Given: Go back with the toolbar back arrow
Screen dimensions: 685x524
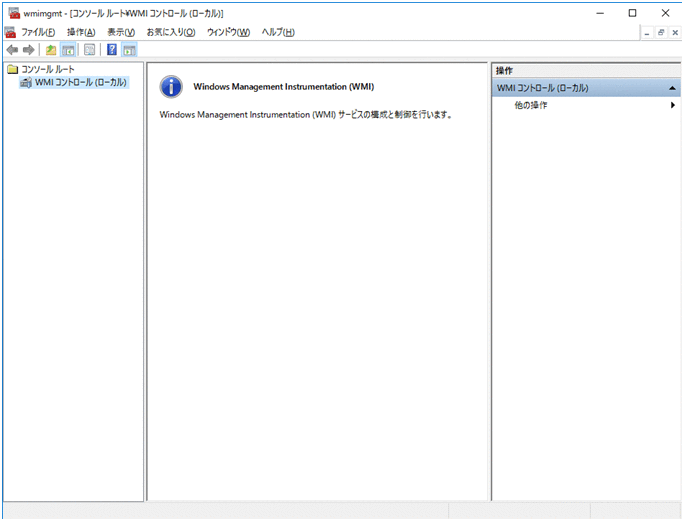Looking at the screenshot, I should pyautogui.click(x=12, y=50).
